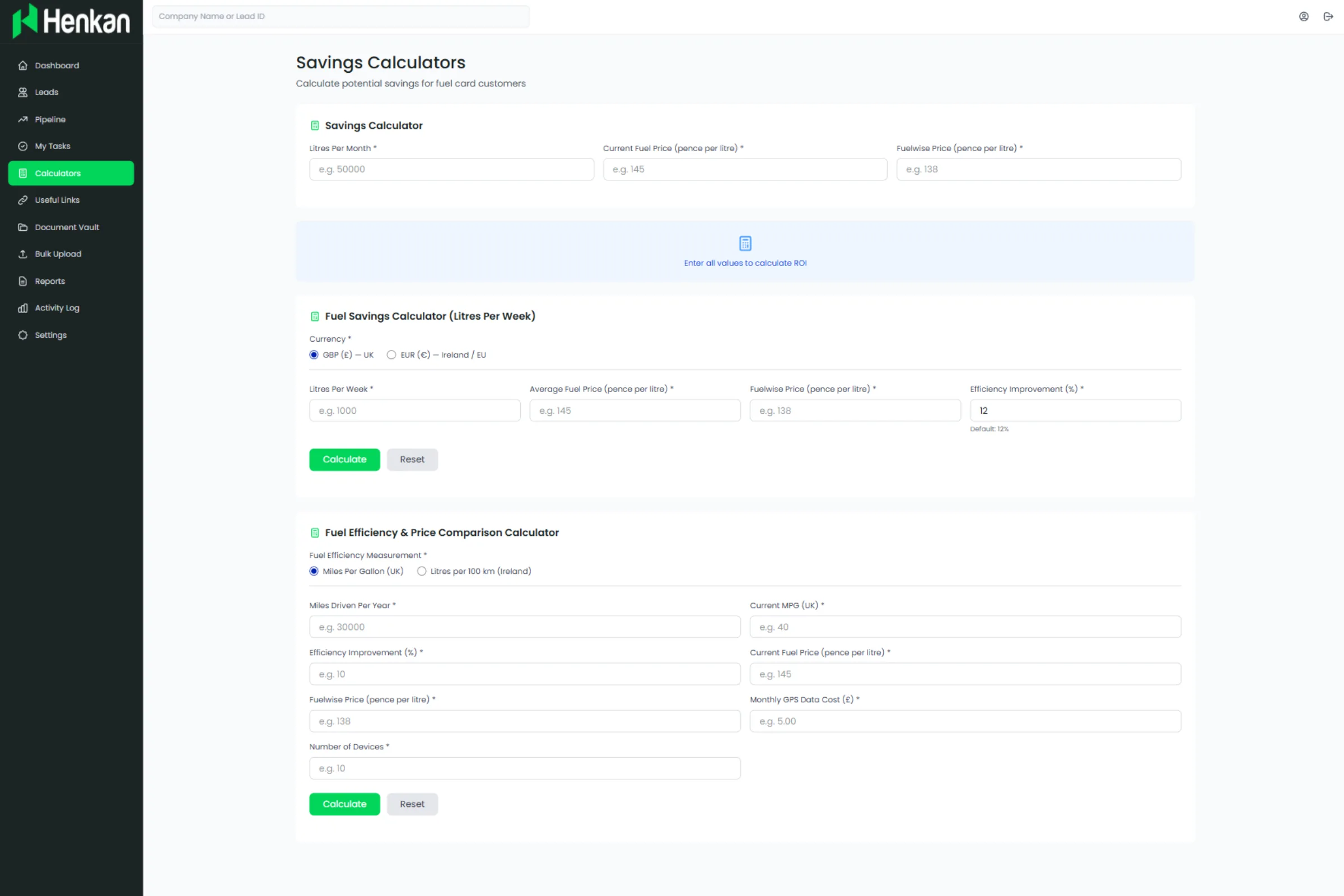Focus the Litres Per Month field
The width and height of the screenshot is (1344, 896).
451,169
